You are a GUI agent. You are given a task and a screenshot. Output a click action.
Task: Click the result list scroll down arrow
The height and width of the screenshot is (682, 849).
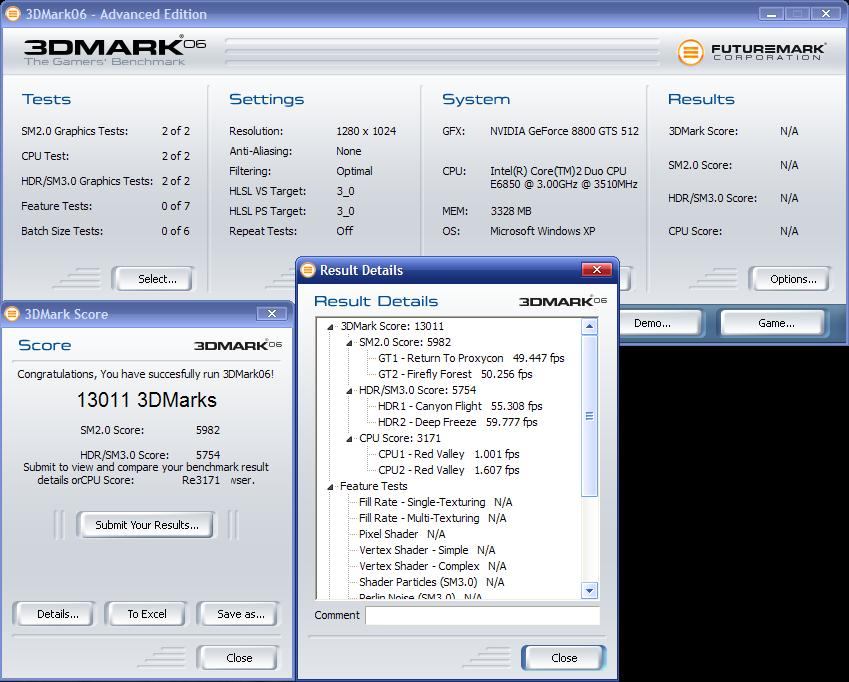[589, 591]
